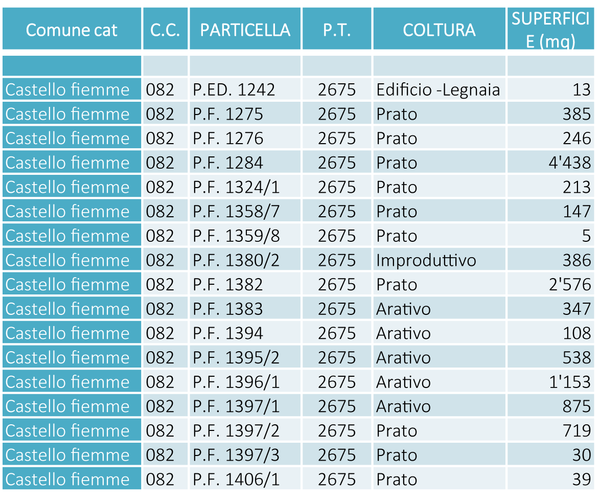Click cell P.F. 1397/2
This screenshot has height=502, width=600.
[245, 431]
